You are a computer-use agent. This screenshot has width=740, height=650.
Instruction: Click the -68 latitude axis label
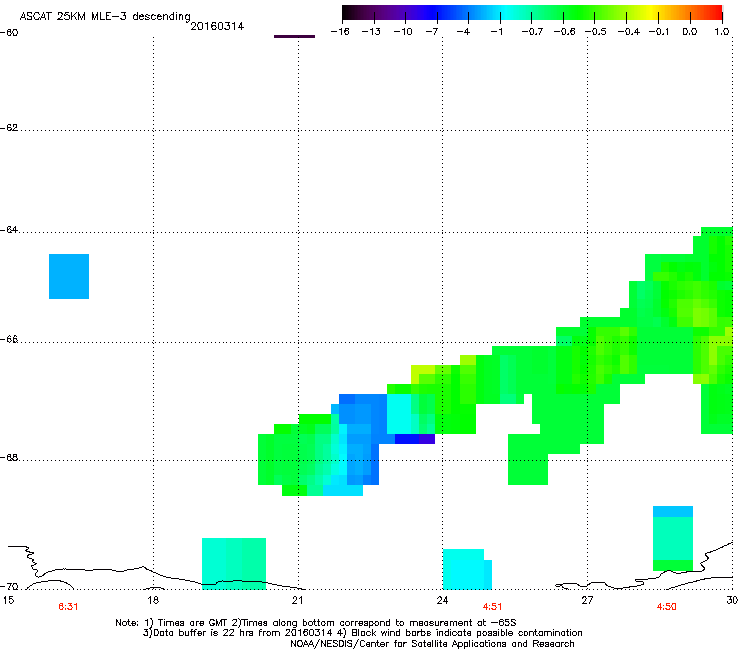(9, 457)
